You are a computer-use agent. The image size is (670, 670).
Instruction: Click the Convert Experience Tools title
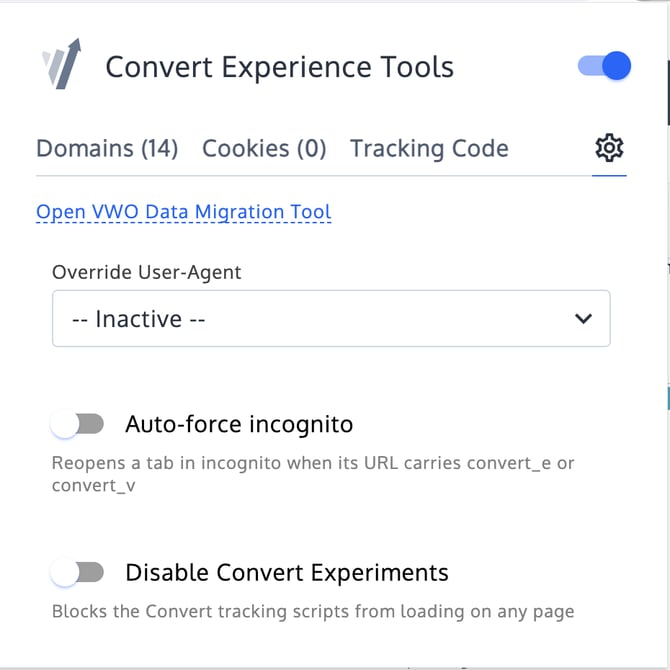point(279,67)
